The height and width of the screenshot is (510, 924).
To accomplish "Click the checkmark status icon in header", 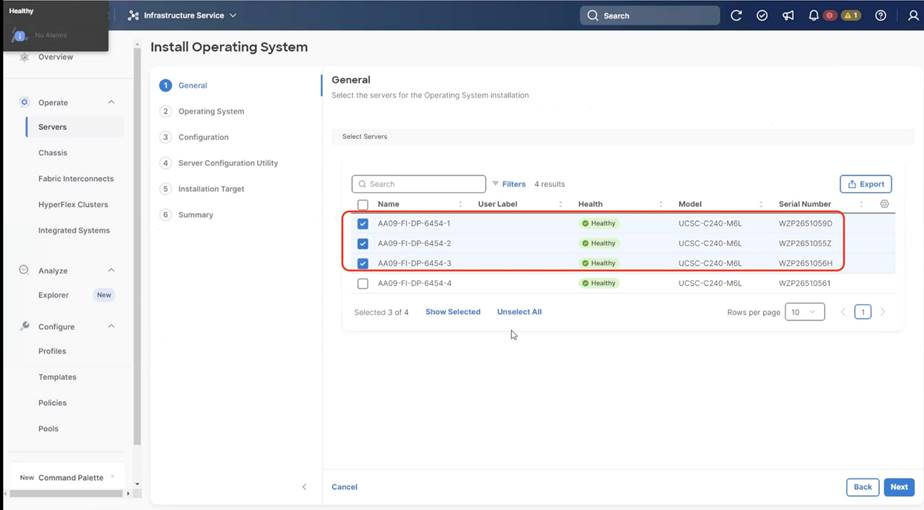I will (x=762, y=16).
